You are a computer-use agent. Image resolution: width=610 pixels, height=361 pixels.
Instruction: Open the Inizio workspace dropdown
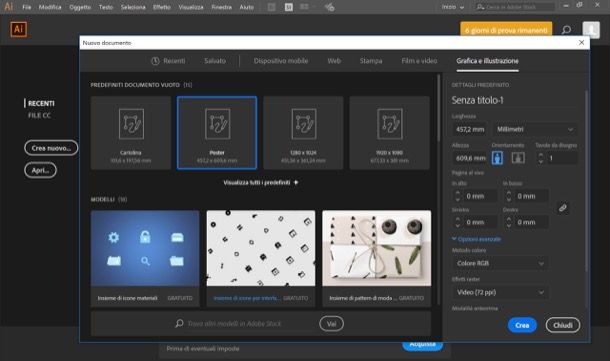pyautogui.click(x=453, y=7)
